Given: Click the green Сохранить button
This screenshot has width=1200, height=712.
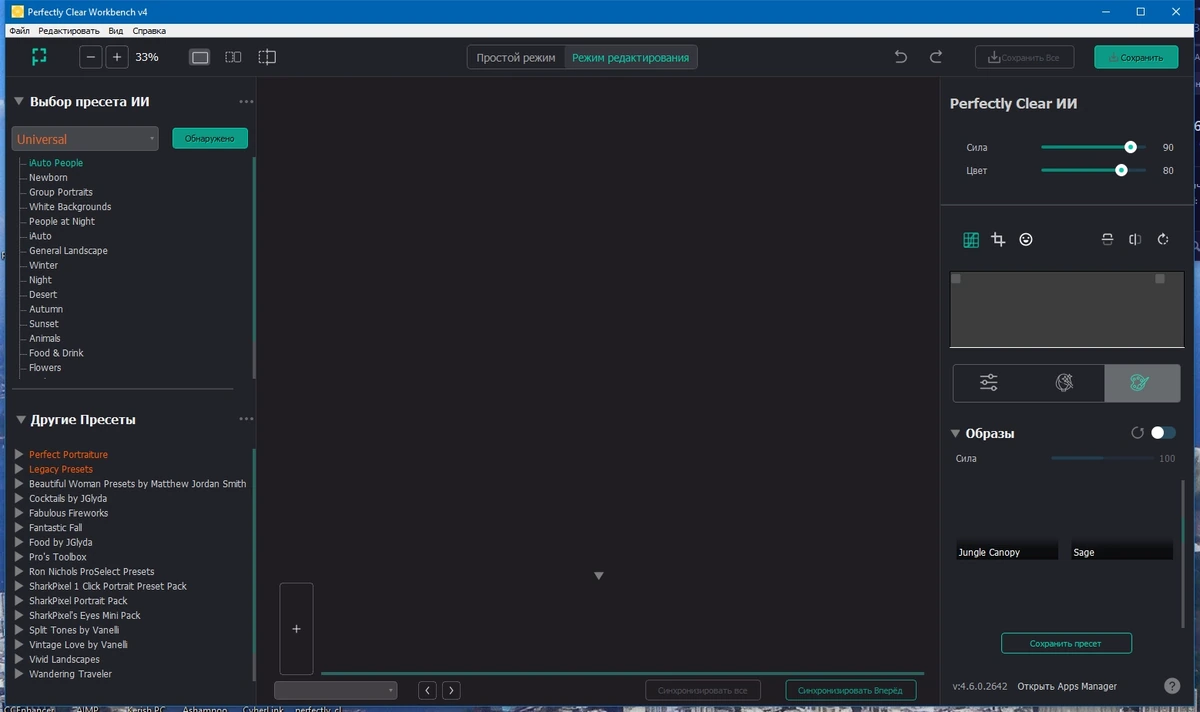Looking at the screenshot, I should click(x=1135, y=57).
